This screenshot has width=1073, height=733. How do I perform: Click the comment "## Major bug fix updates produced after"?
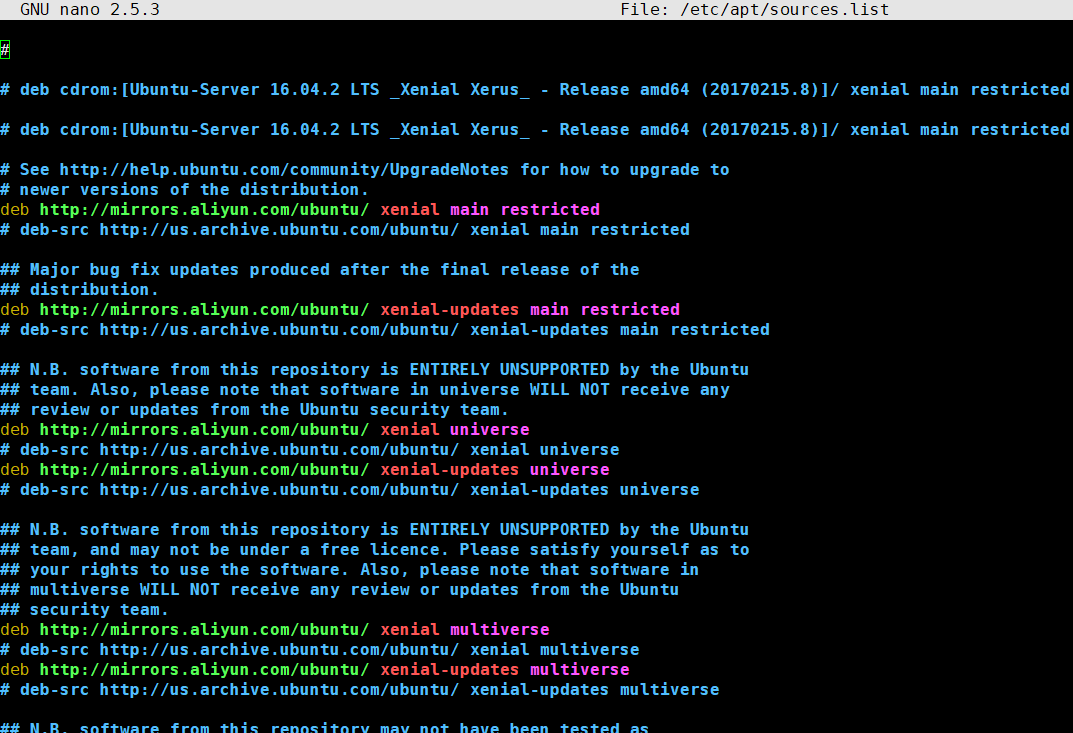[320, 270]
